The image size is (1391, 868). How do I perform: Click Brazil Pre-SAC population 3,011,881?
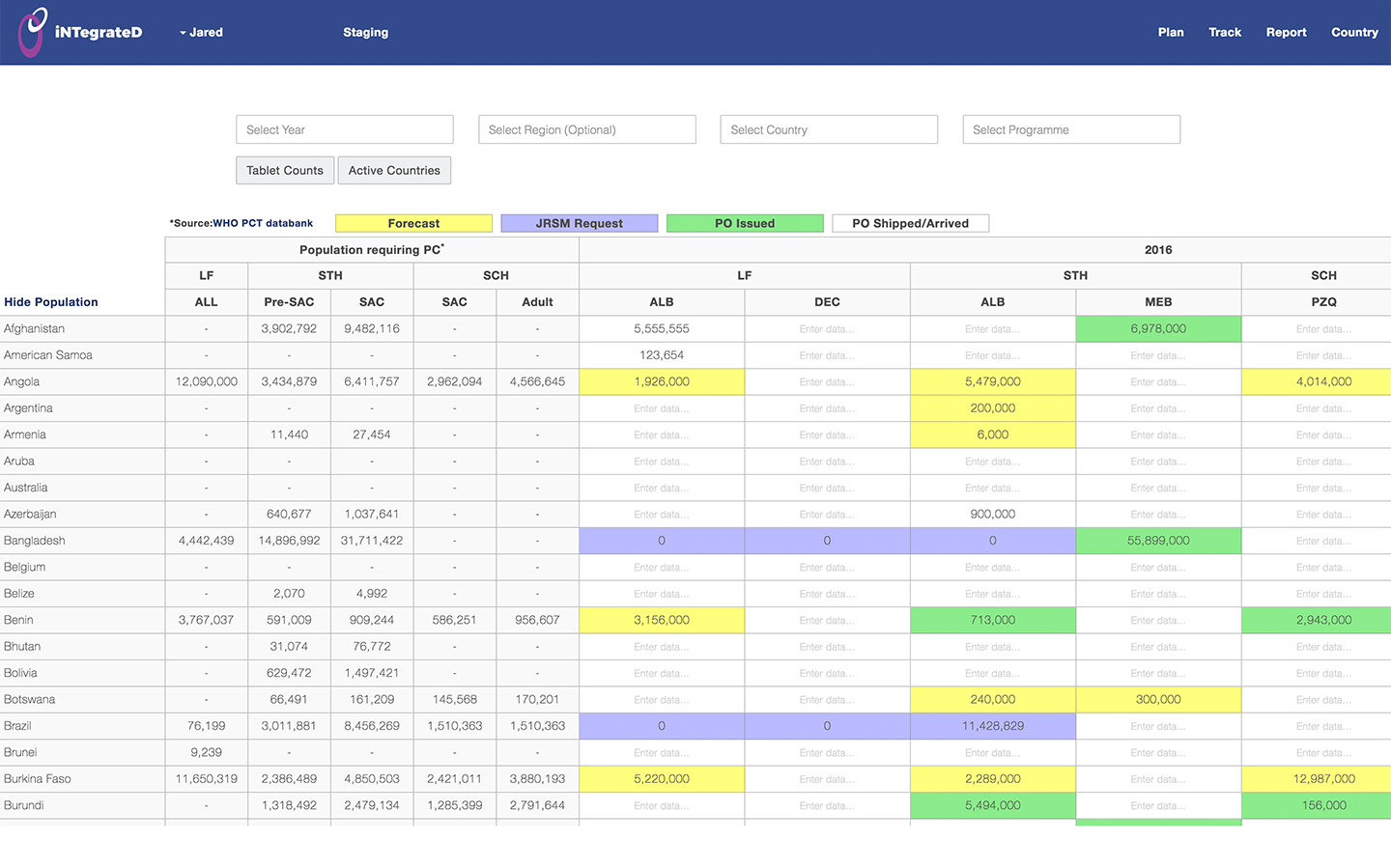tap(289, 726)
